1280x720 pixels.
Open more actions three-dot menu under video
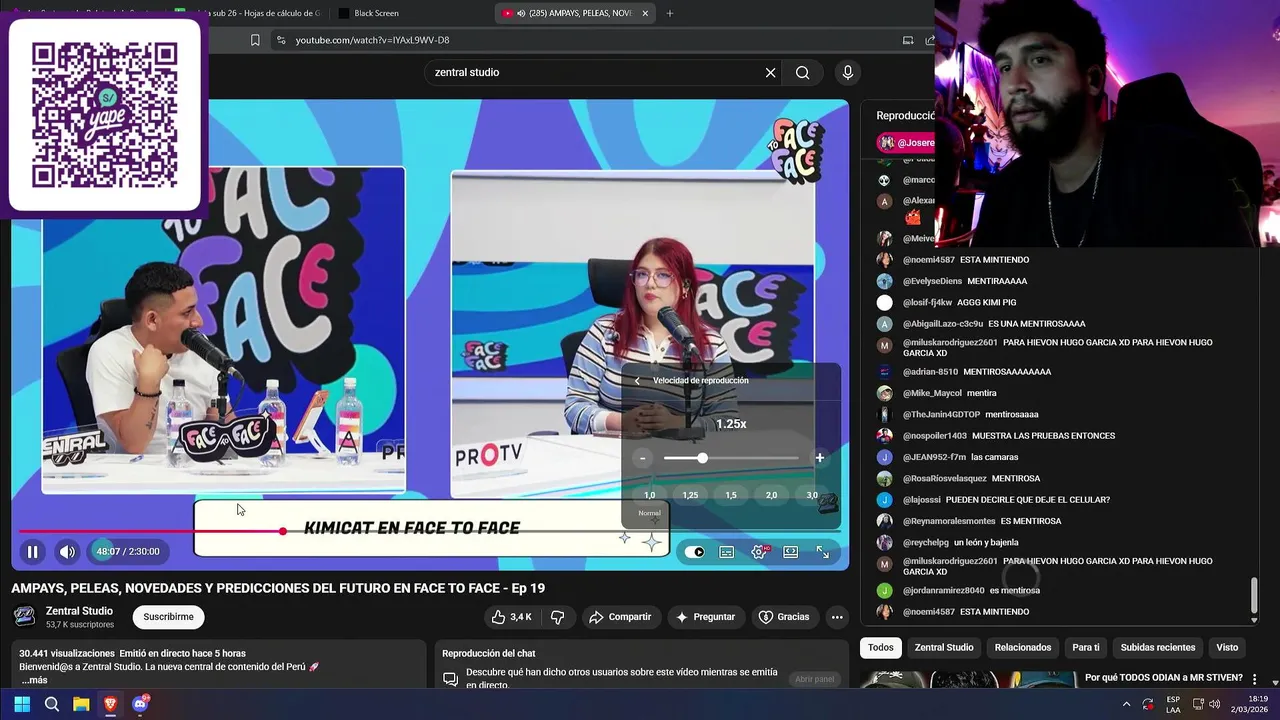pos(837,617)
